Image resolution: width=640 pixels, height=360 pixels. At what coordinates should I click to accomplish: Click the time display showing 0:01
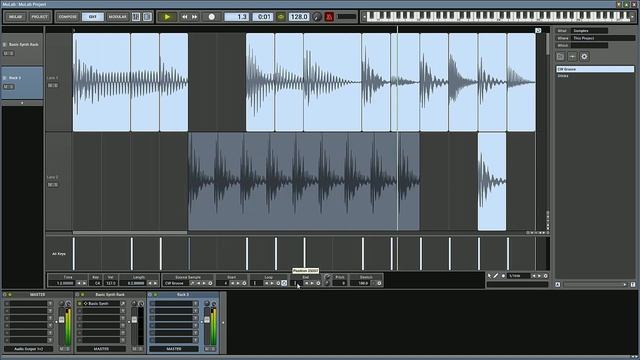[263, 17]
